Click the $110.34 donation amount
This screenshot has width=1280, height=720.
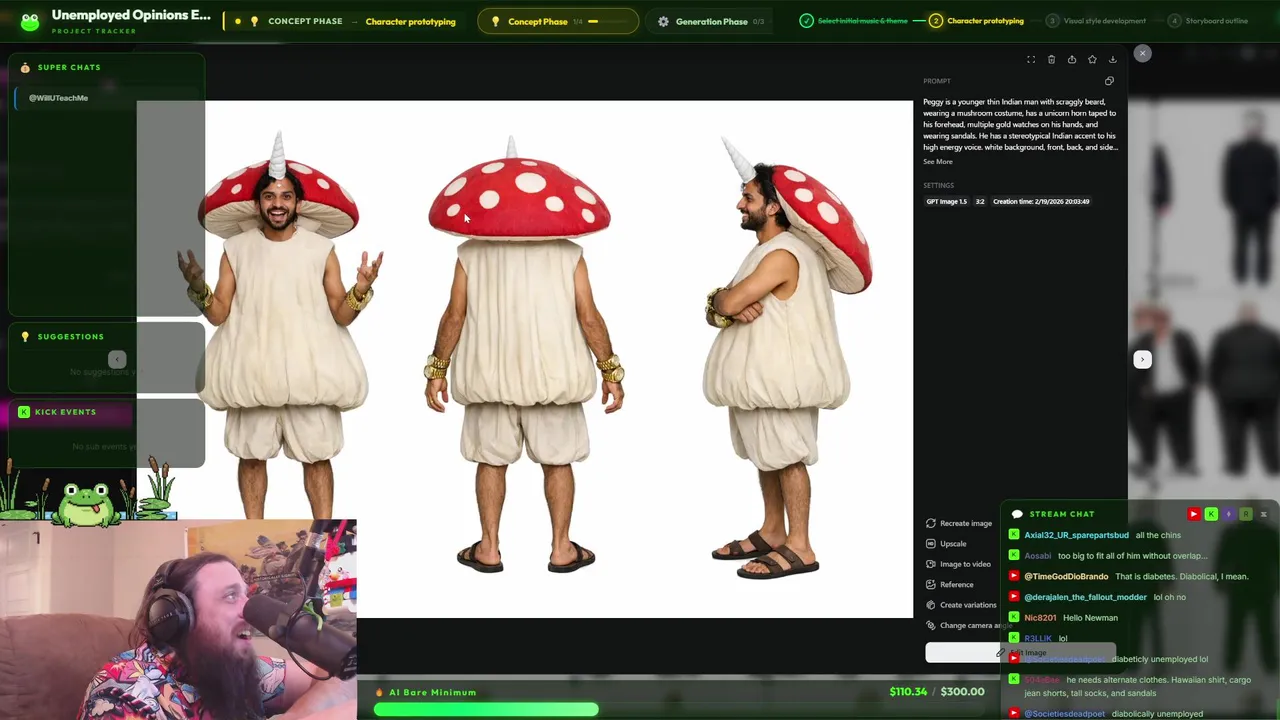point(908,692)
